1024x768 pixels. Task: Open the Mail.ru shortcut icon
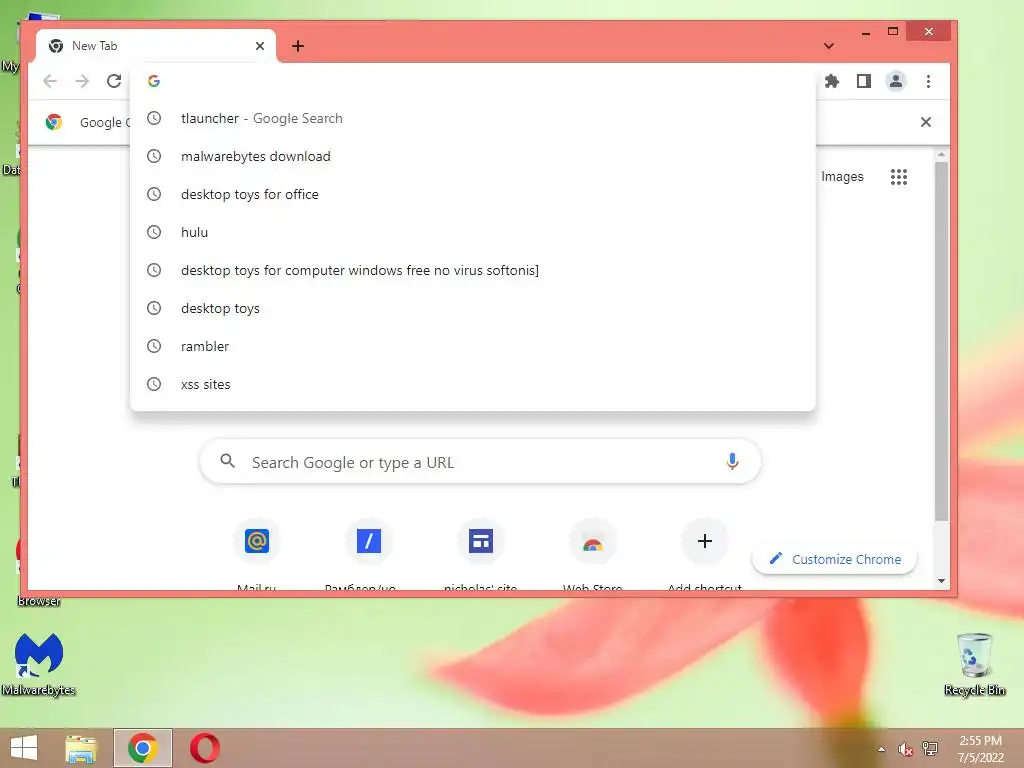257,541
